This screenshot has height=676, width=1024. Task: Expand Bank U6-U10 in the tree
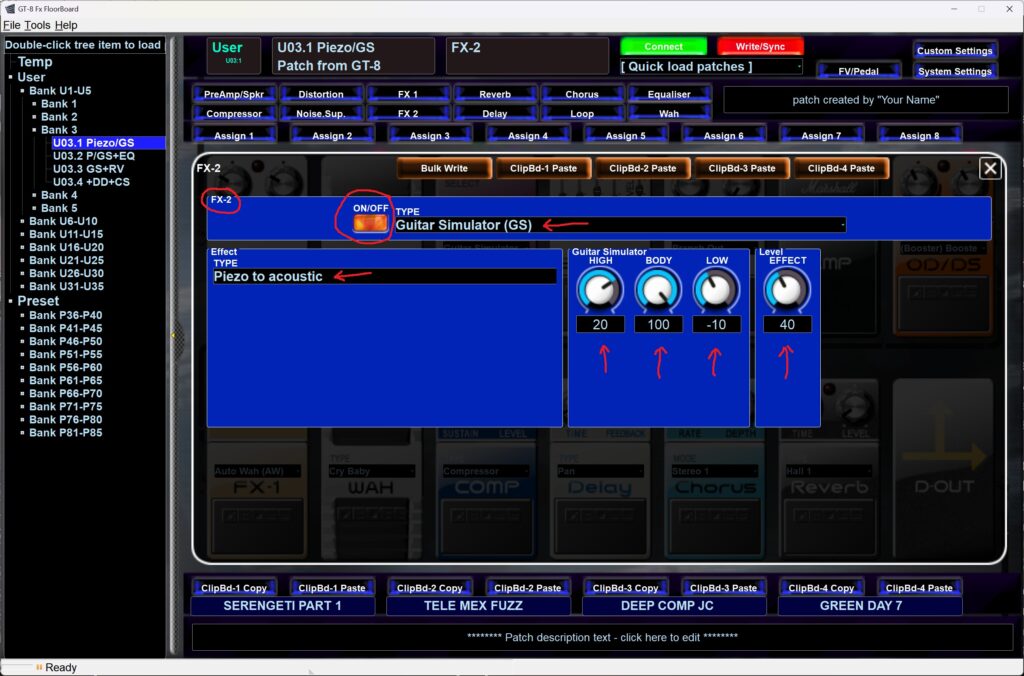(63, 221)
